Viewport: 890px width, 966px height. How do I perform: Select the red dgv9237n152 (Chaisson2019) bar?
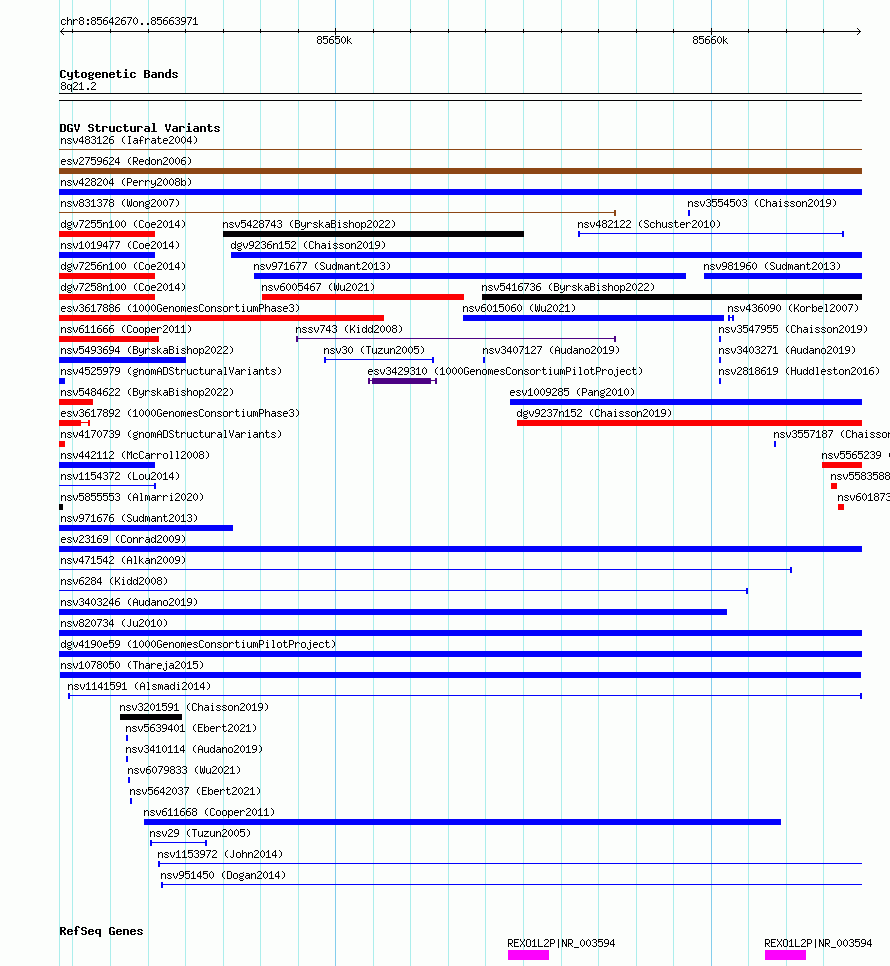click(x=689, y=423)
